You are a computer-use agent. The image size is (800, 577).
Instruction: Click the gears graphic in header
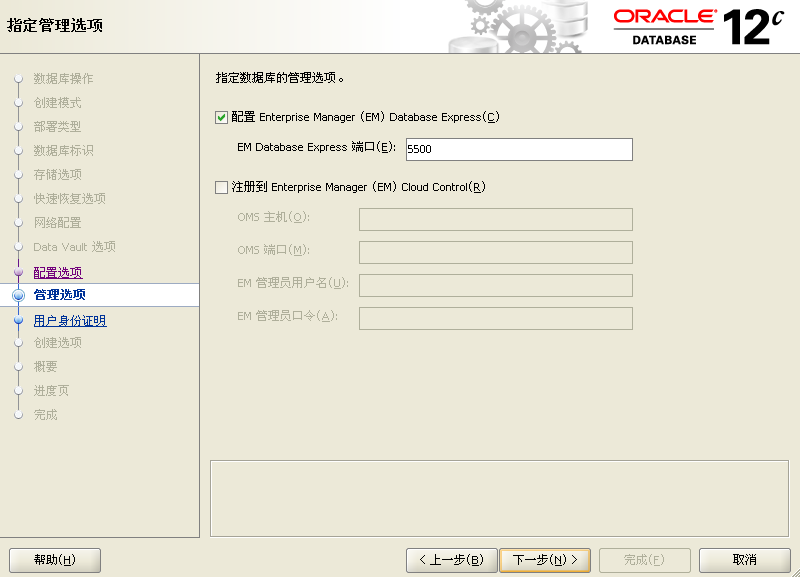518,27
